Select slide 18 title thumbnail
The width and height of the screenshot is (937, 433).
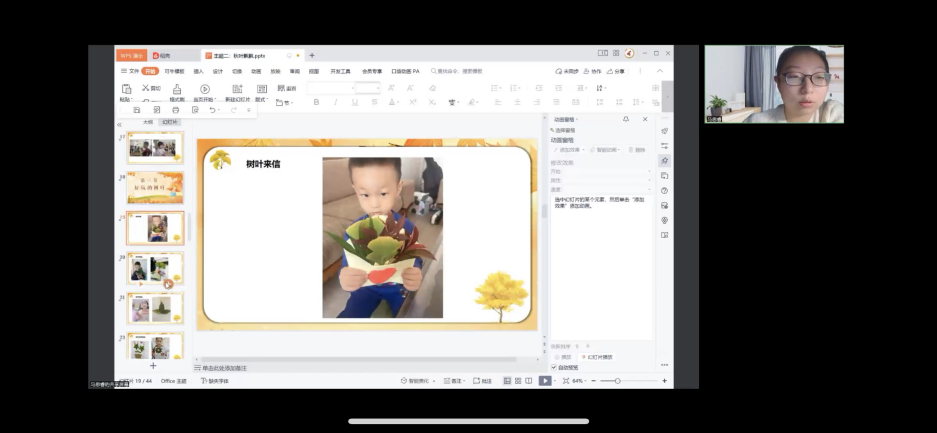[155, 188]
